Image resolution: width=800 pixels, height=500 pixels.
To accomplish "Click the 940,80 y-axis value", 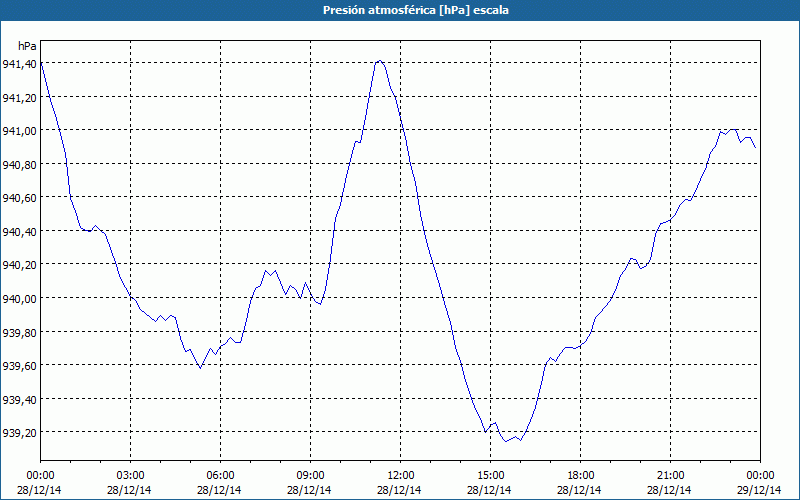I will (x=19, y=164).
